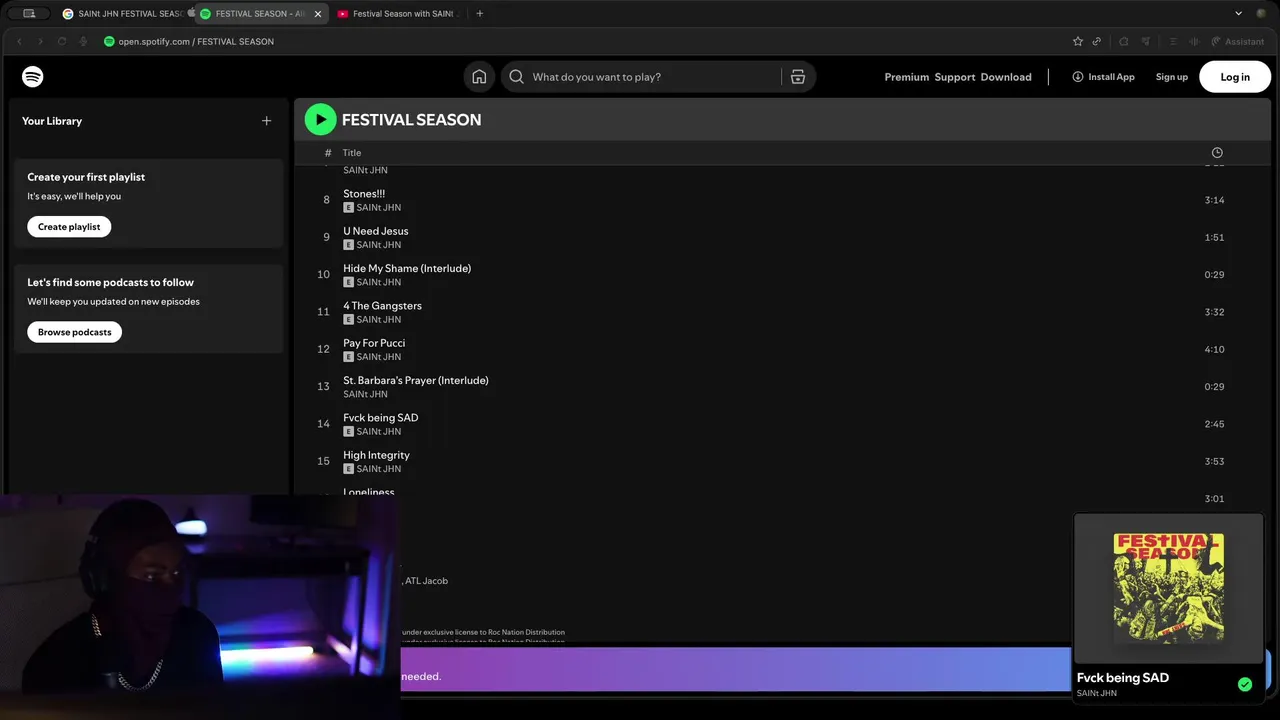1280x720 pixels.
Task: Select track 4 The Gangsters
Action: 382,306
